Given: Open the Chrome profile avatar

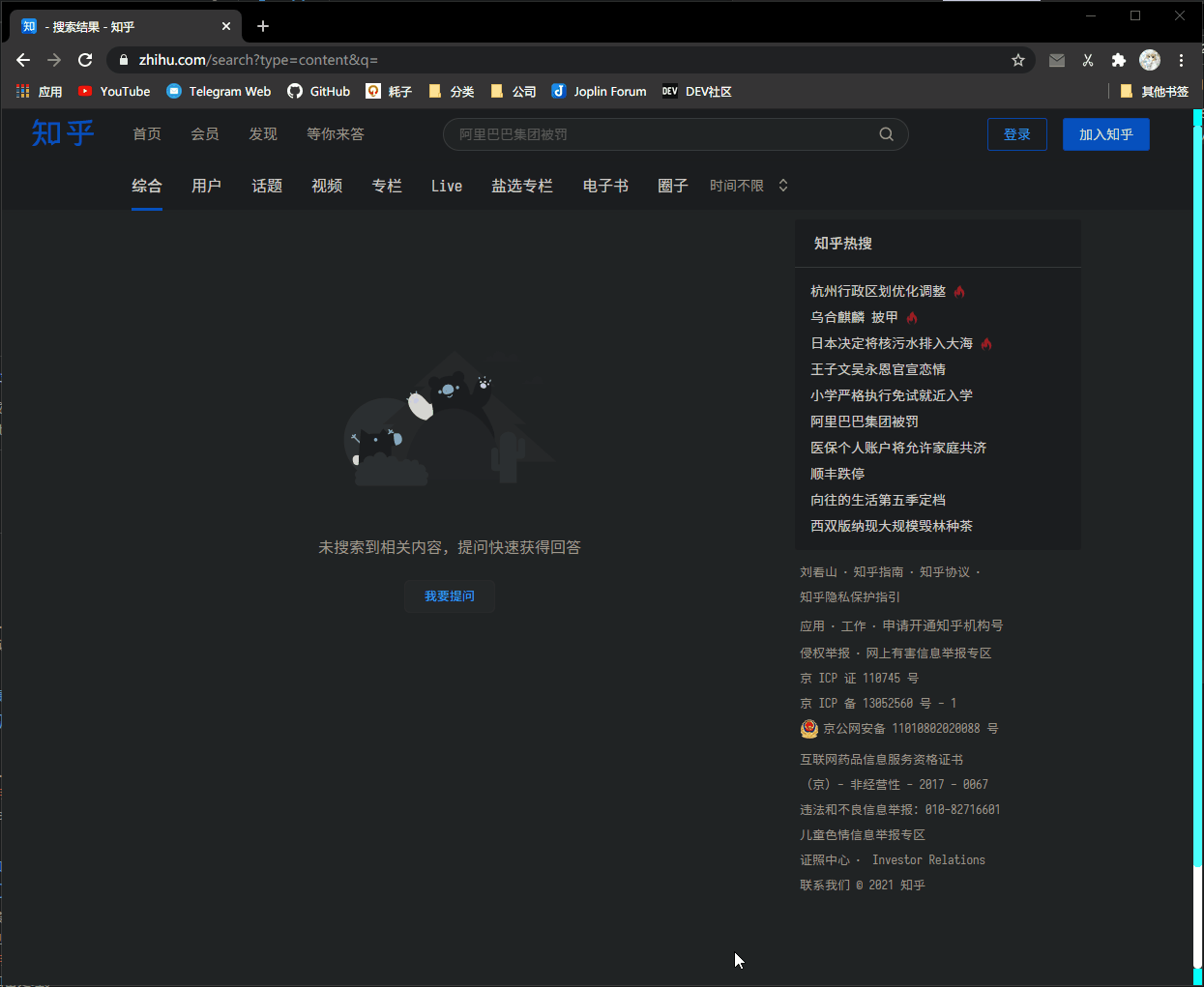Looking at the screenshot, I should coord(1150,60).
